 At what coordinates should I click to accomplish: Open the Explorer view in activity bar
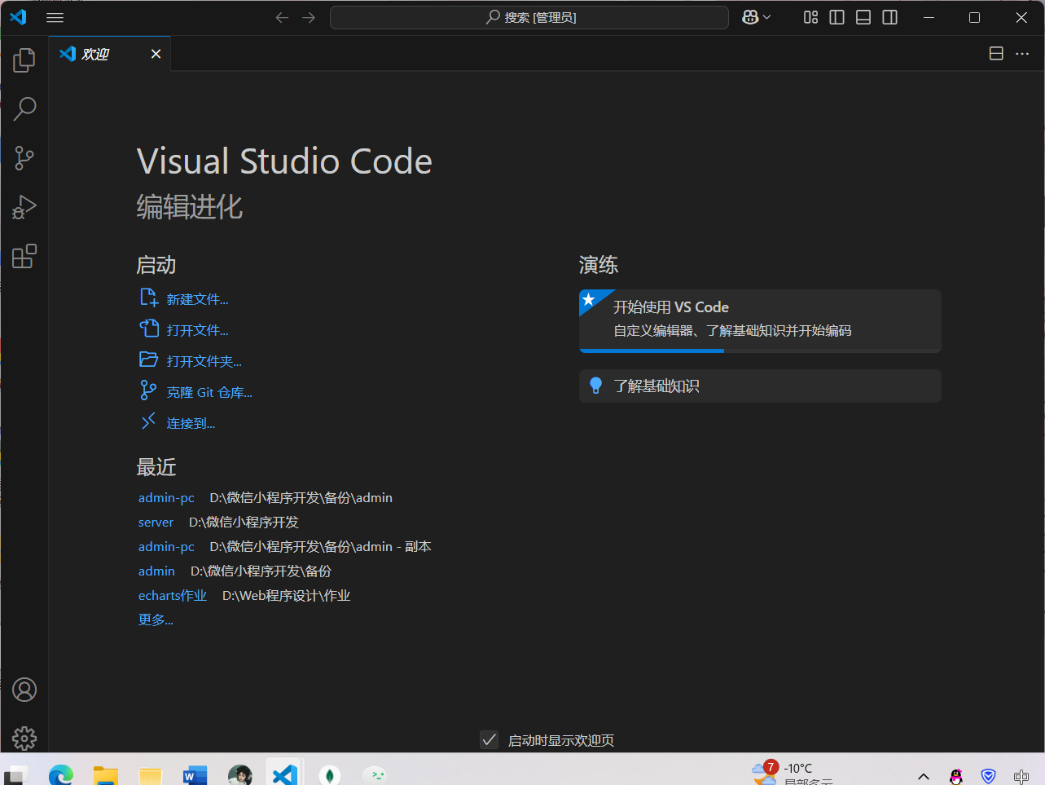(24, 61)
